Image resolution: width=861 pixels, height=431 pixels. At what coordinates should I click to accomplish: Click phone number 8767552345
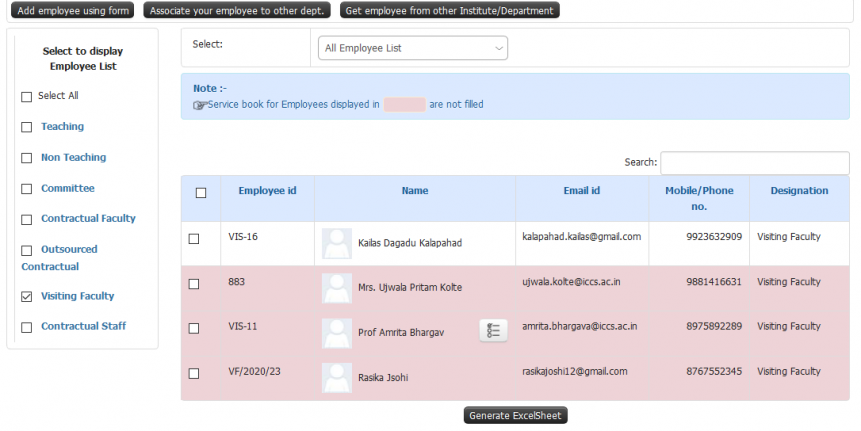pos(714,371)
